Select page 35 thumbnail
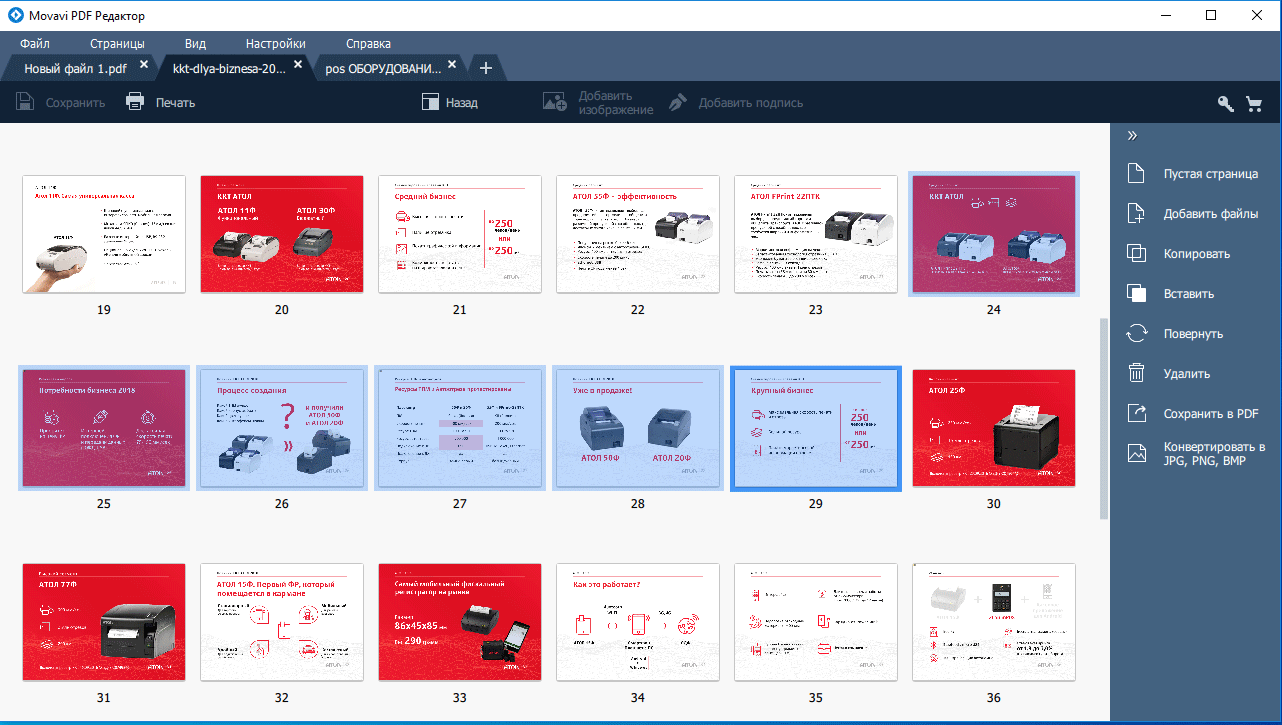The image size is (1282, 725). pos(816,622)
